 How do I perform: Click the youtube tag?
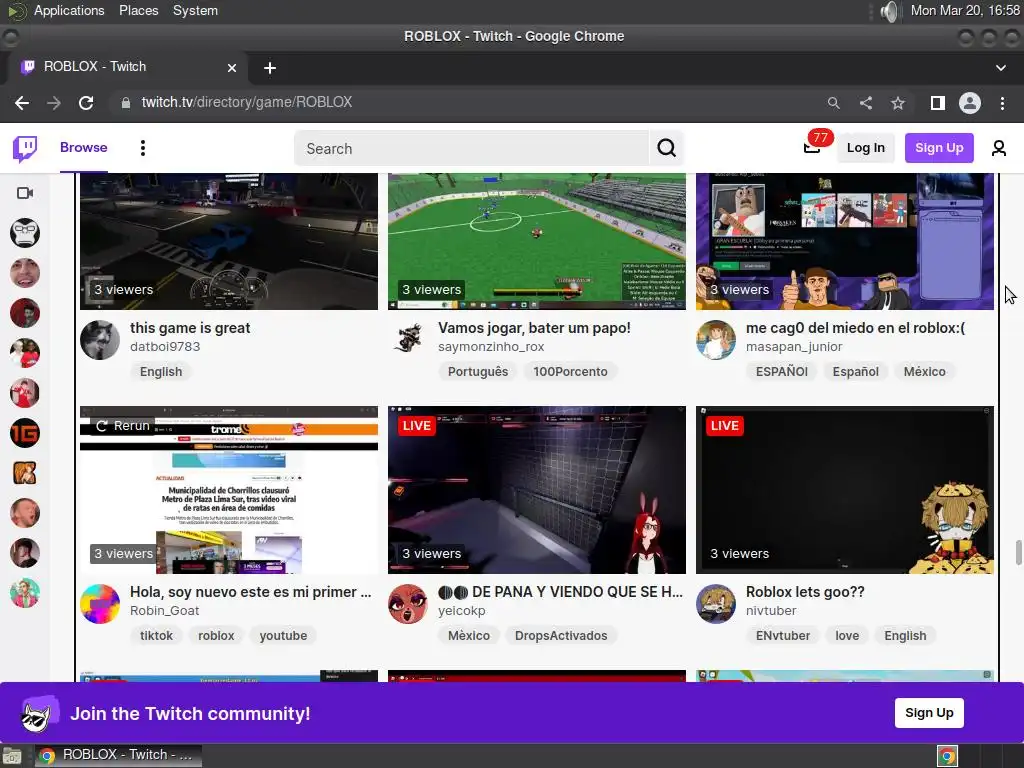click(283, 635)
